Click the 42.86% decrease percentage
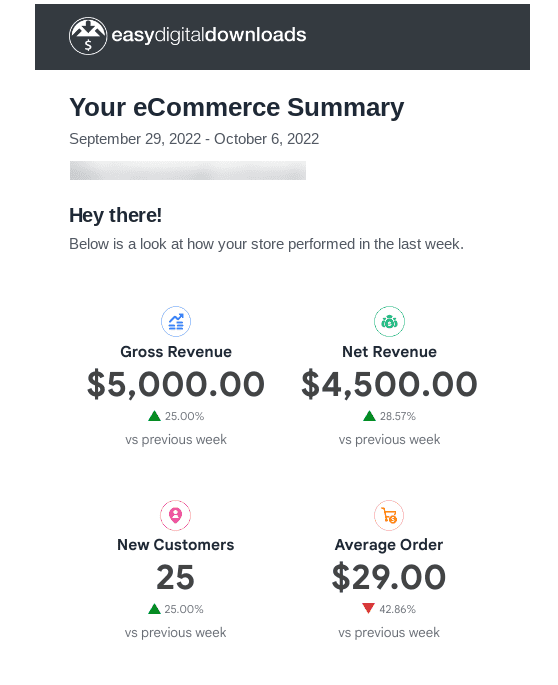 [x=397, y=609]
